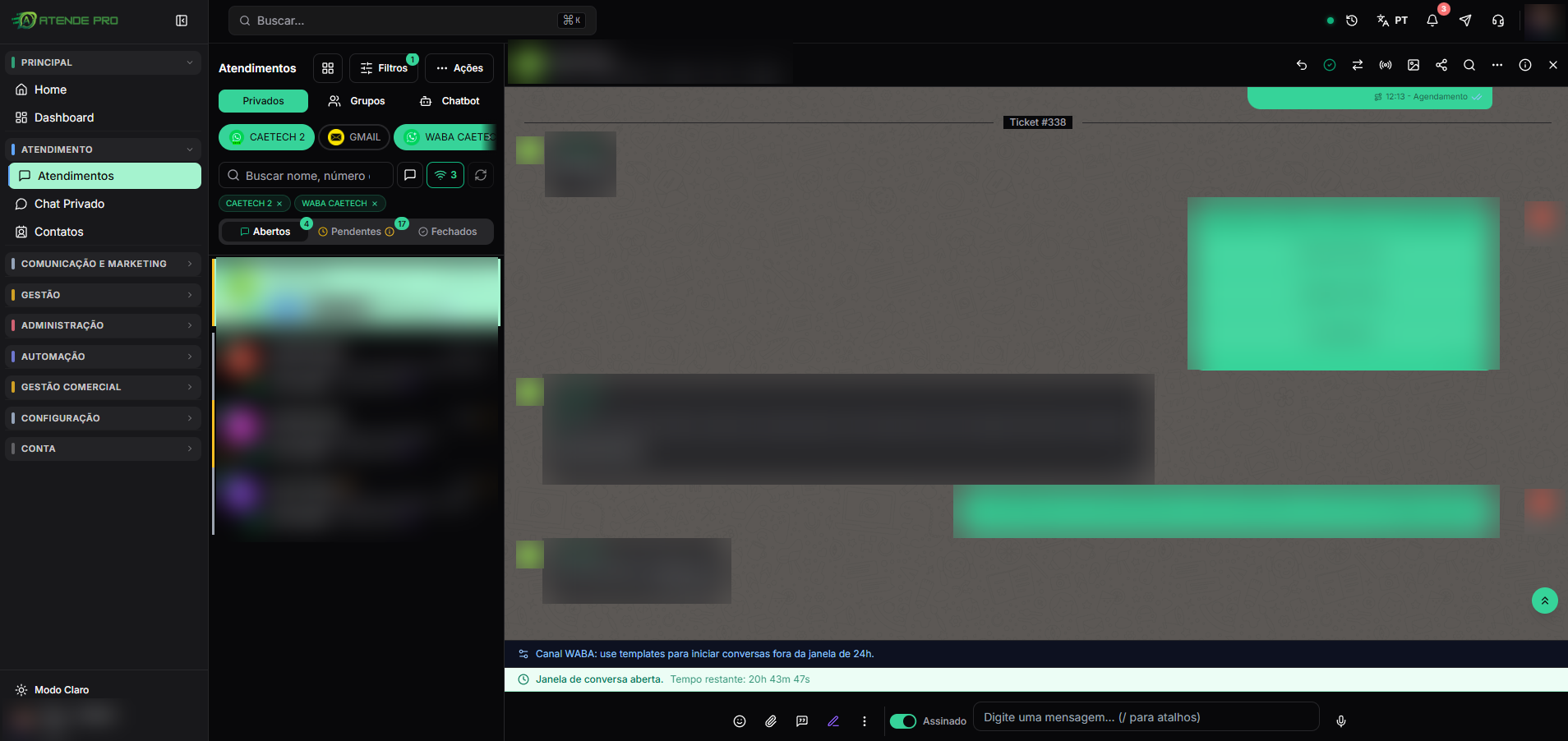This screenshot has height=741, width=1568.
Task: Click the paper plane send icon in top bar
Action: tap(1465, 21)
